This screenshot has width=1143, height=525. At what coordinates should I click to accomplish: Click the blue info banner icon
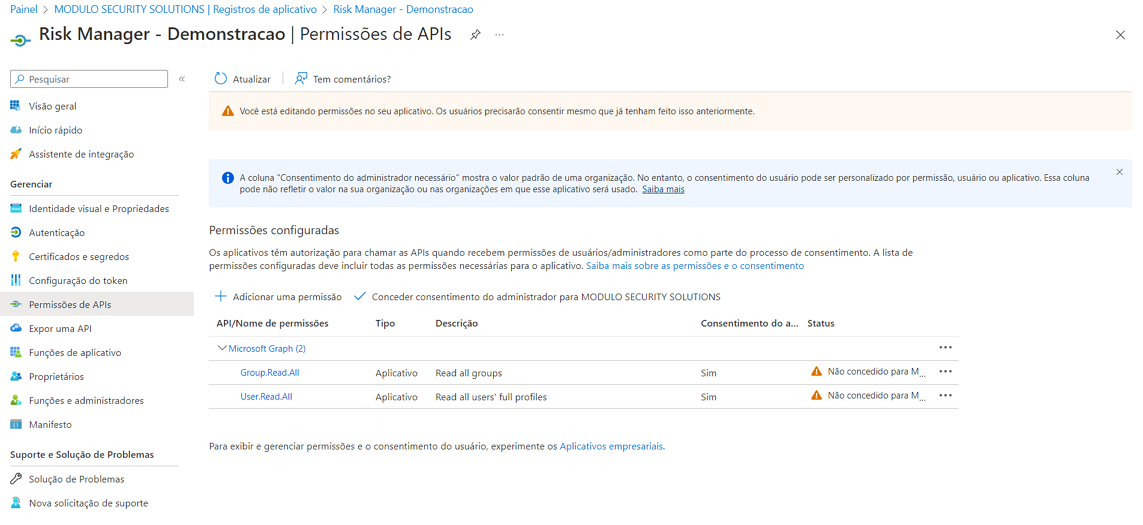[x=227, y=177]
